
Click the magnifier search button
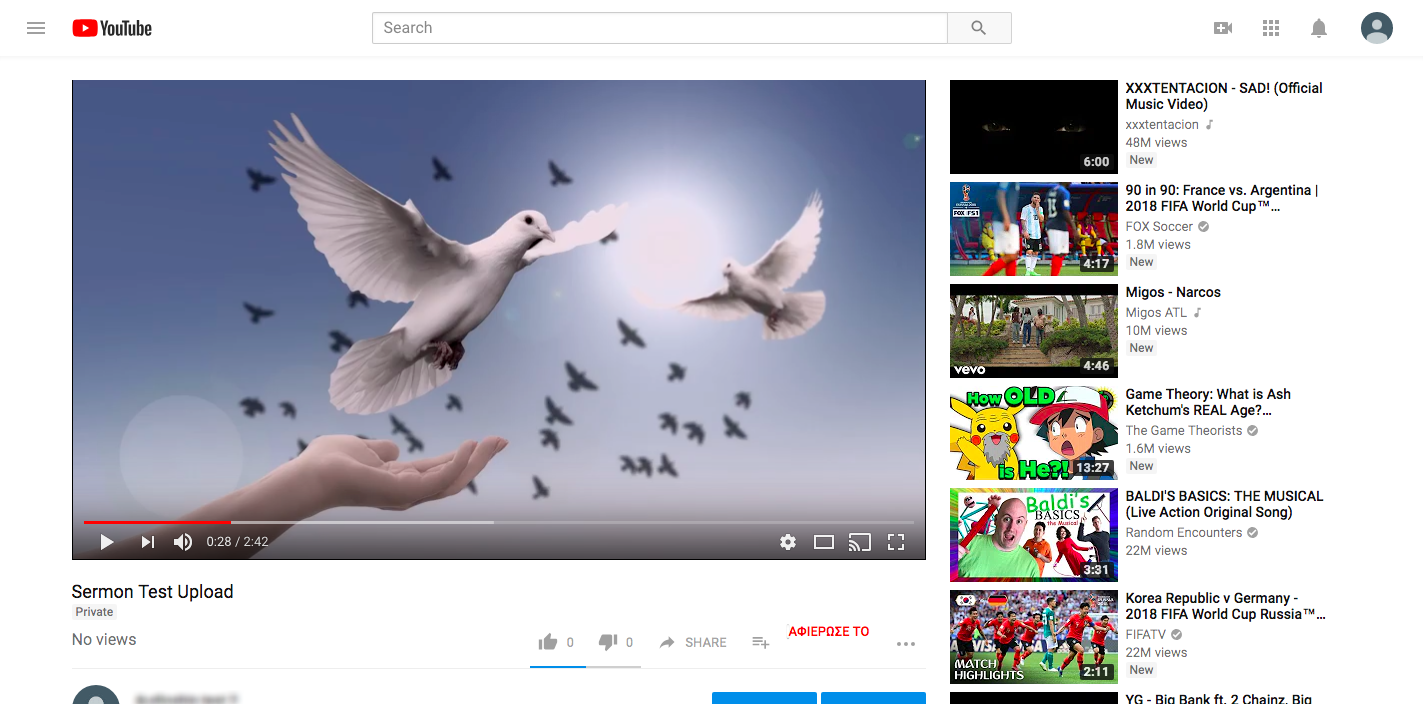pos(979,28)
